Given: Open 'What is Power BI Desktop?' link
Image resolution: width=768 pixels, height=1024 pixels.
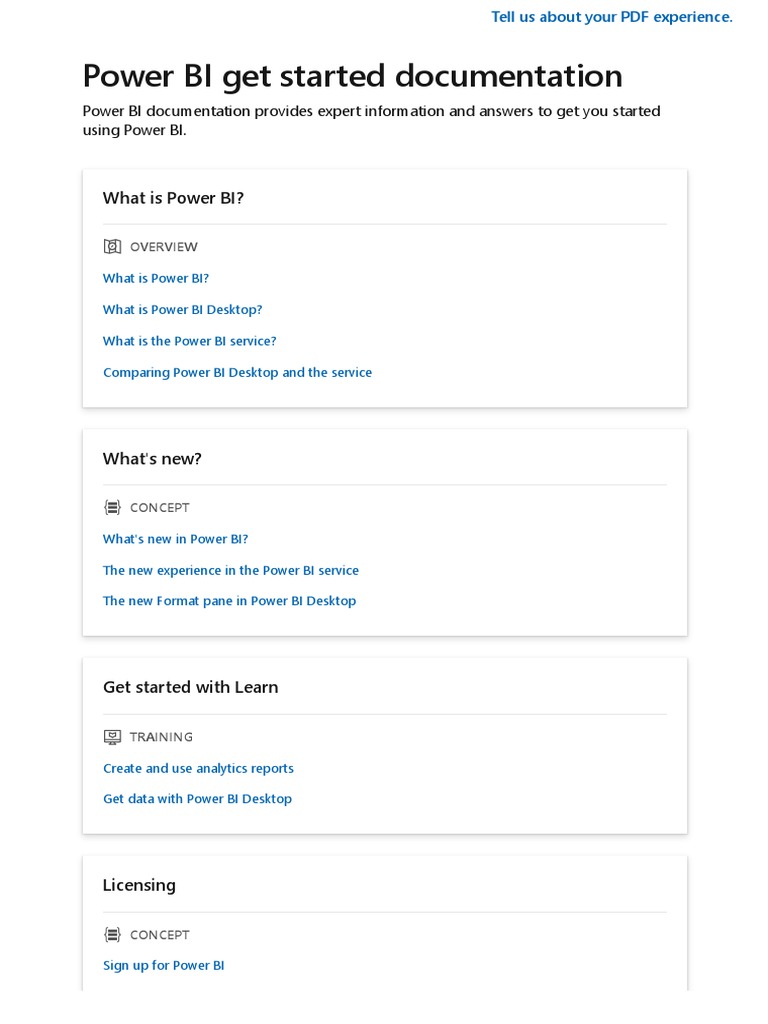Looking at the screenshot, I should click(x=182, y=310).
